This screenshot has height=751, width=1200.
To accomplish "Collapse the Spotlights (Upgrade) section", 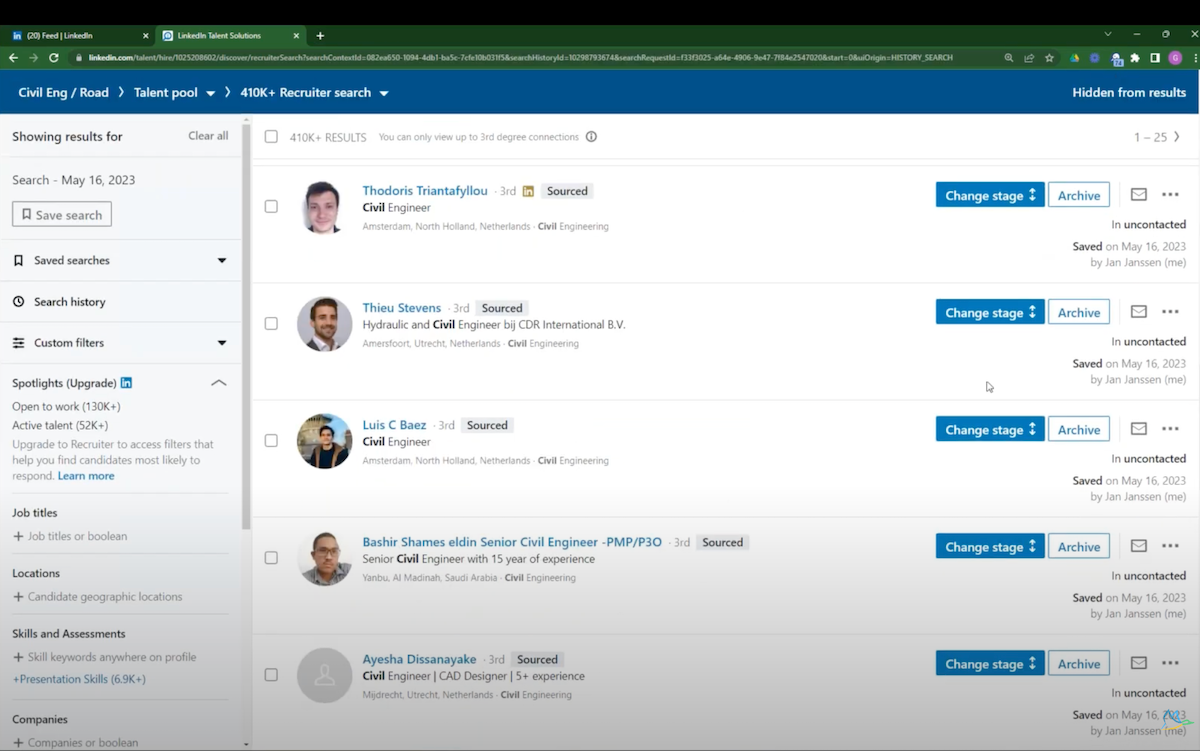I will coord(218,382).
